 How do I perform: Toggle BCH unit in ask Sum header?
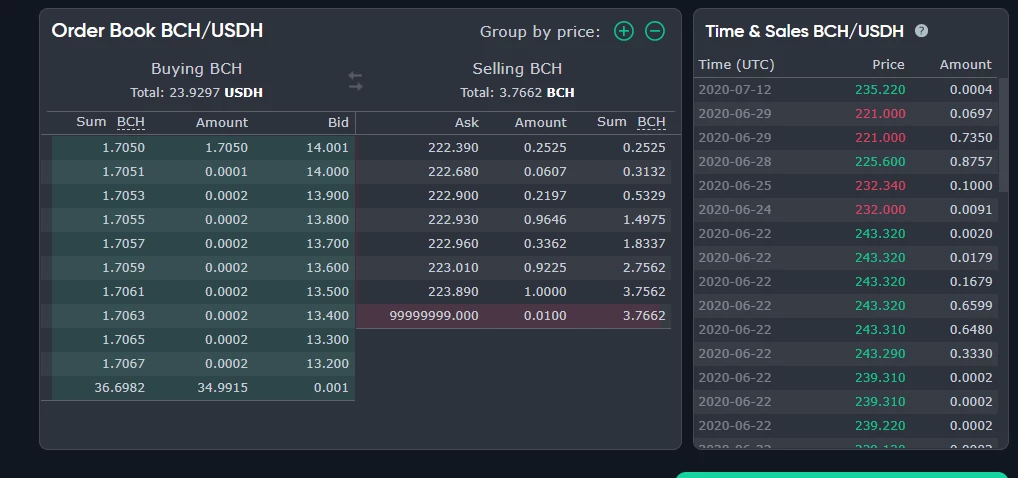click(651, 122)
